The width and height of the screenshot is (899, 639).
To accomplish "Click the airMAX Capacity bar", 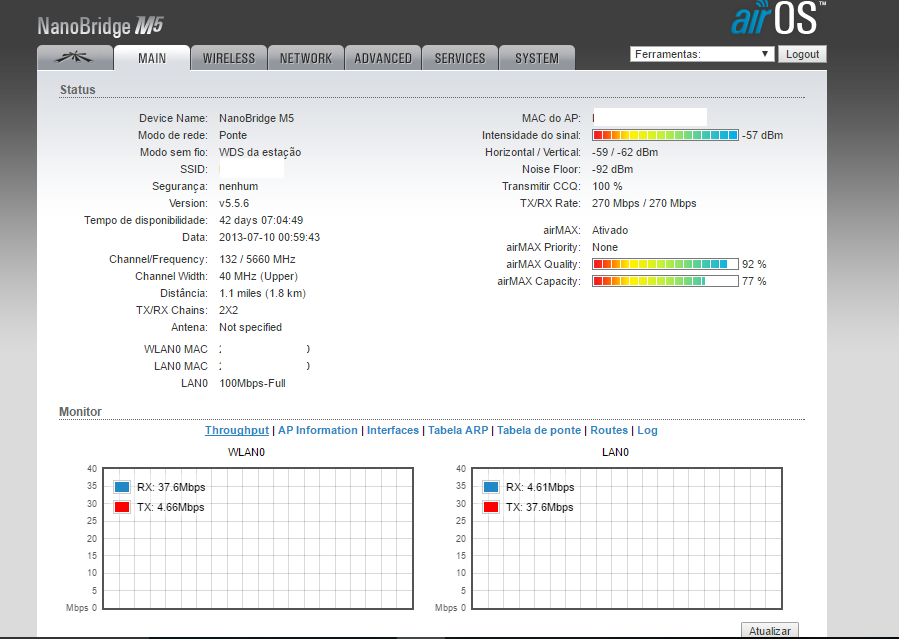I will [665, 281].
